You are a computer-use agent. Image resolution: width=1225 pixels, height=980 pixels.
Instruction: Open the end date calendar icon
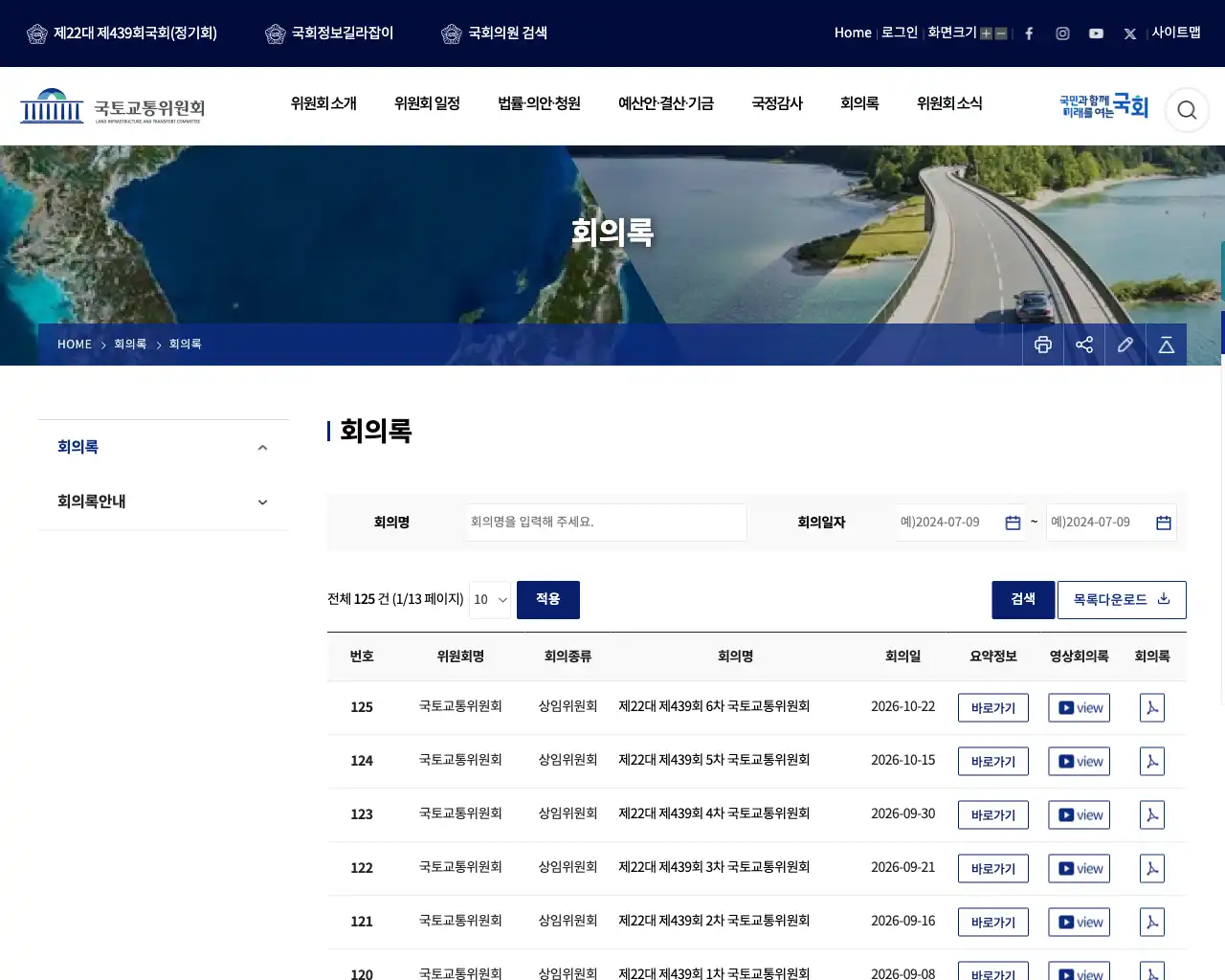[x=1164, y=523]
